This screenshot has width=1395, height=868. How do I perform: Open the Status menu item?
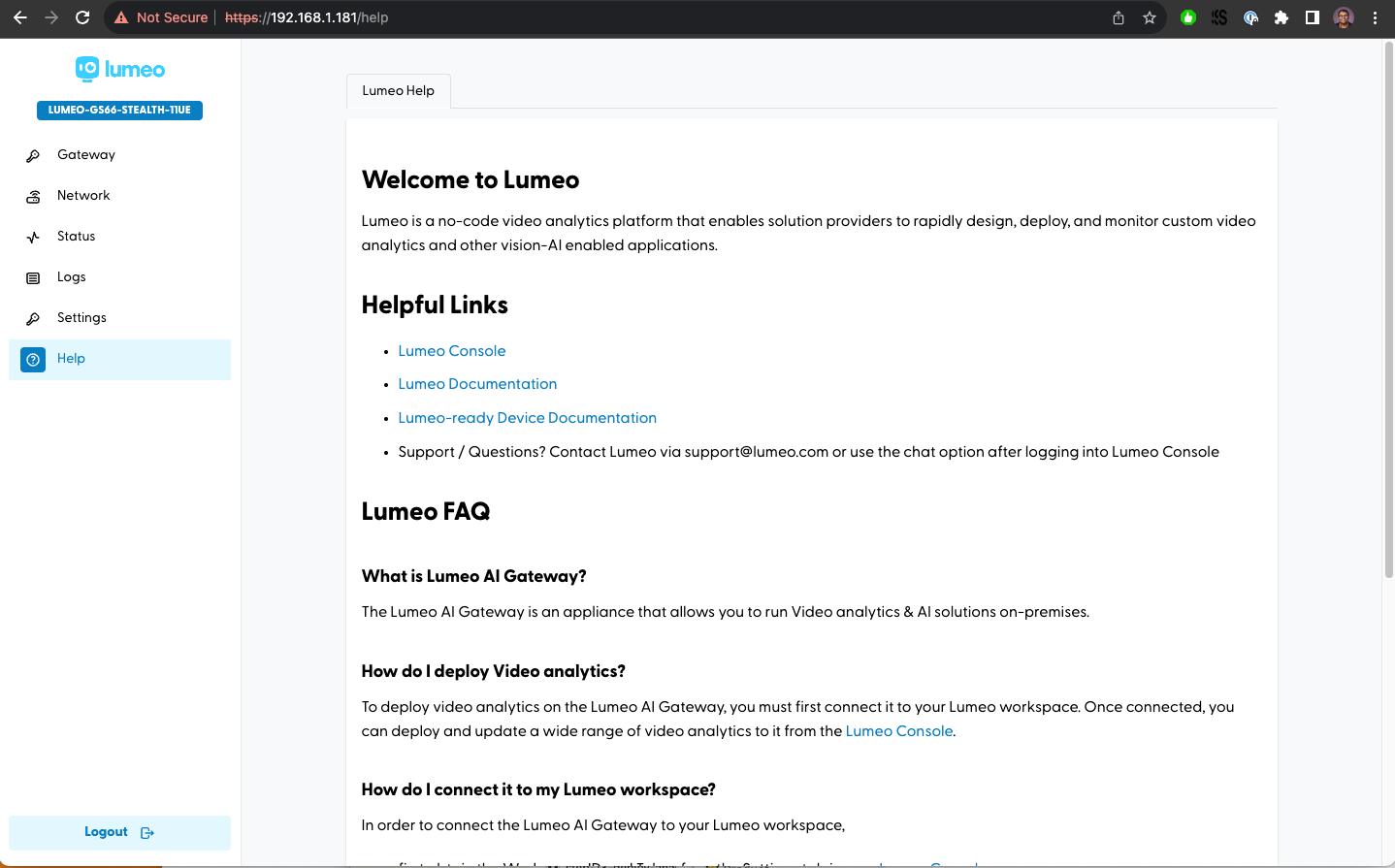[x=119, y=237]
